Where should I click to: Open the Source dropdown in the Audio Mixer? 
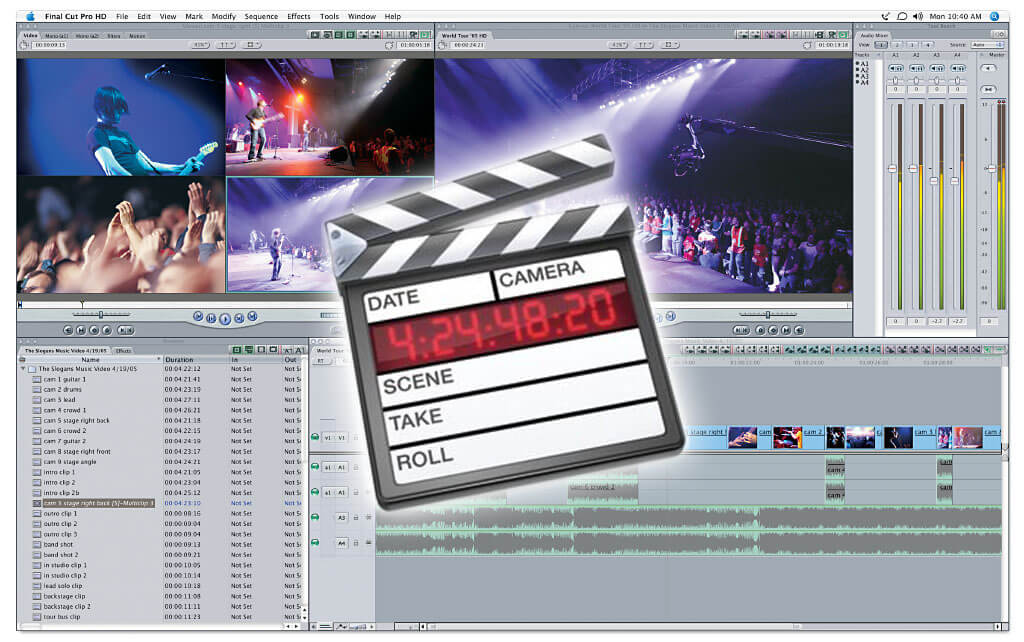tap(987, 44)
